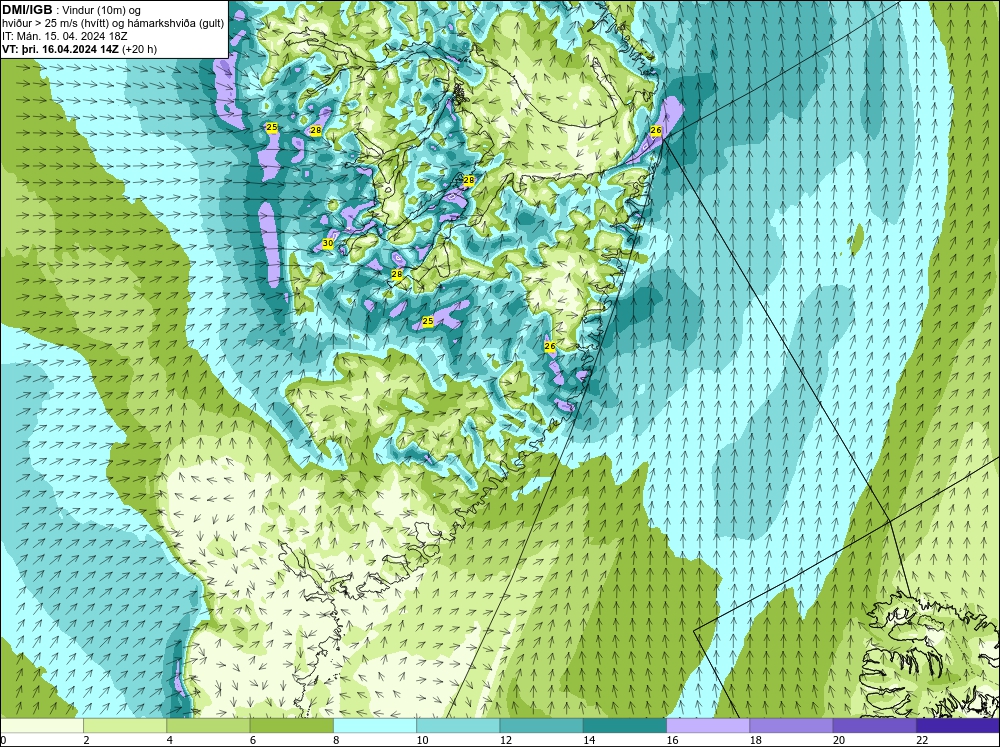Click the legend tick value 4
Viewport: 1000px width, 747px height.
click(170, 740)
